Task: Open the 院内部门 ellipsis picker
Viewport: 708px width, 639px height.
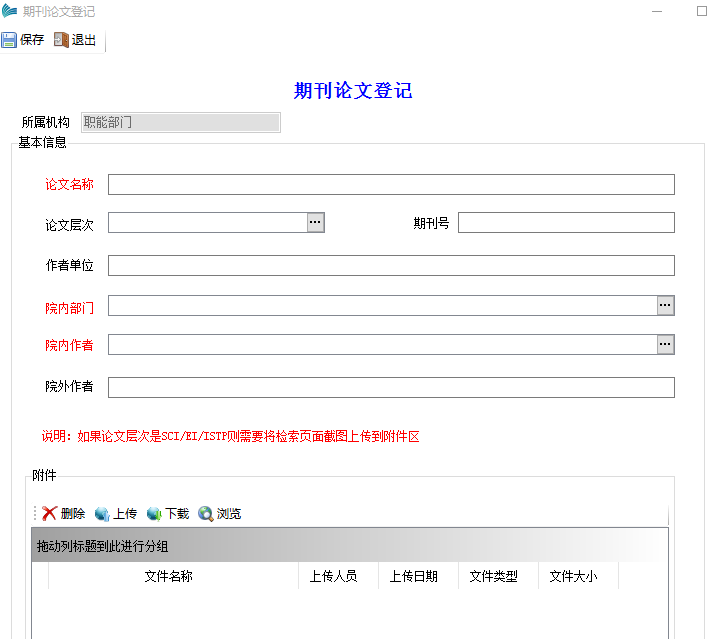Action: pos(665,306)
